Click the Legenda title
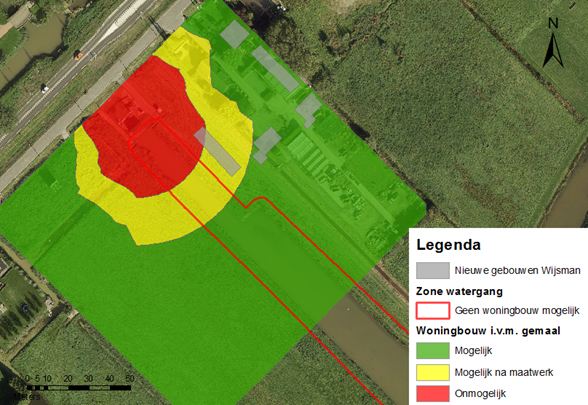Viewport: 588px width, 405px height. [448, 245]
